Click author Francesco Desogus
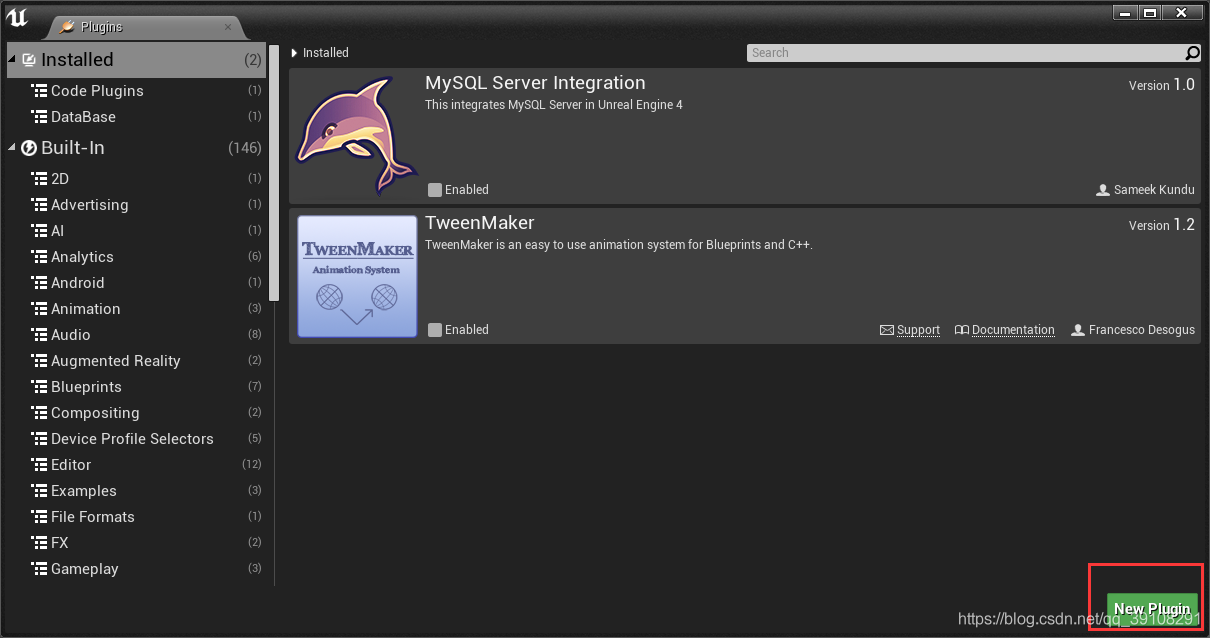This screenshot has height=638, width=1210. (1133, 330)
